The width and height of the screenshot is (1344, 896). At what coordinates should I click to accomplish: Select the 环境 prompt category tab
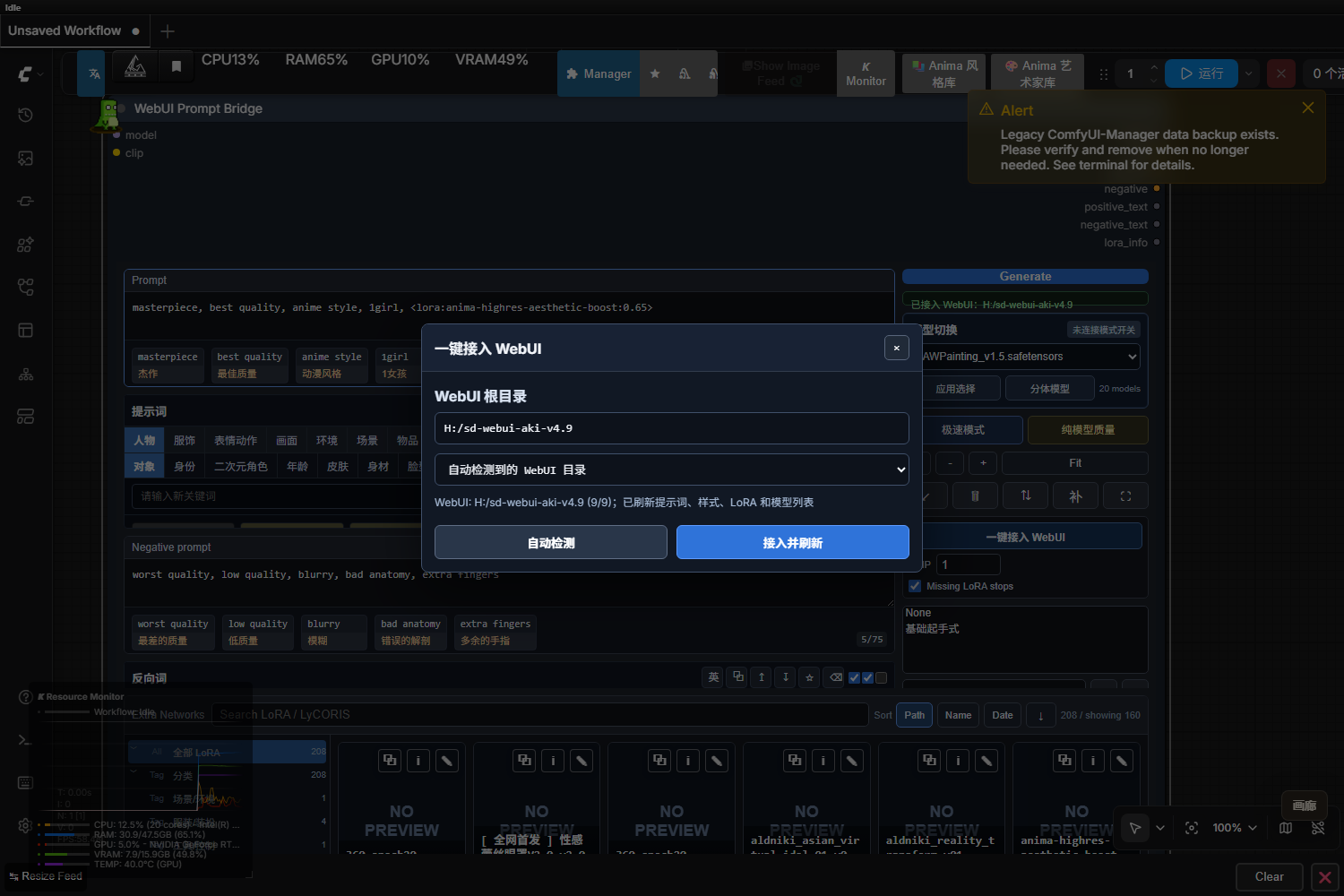point(327,441)
